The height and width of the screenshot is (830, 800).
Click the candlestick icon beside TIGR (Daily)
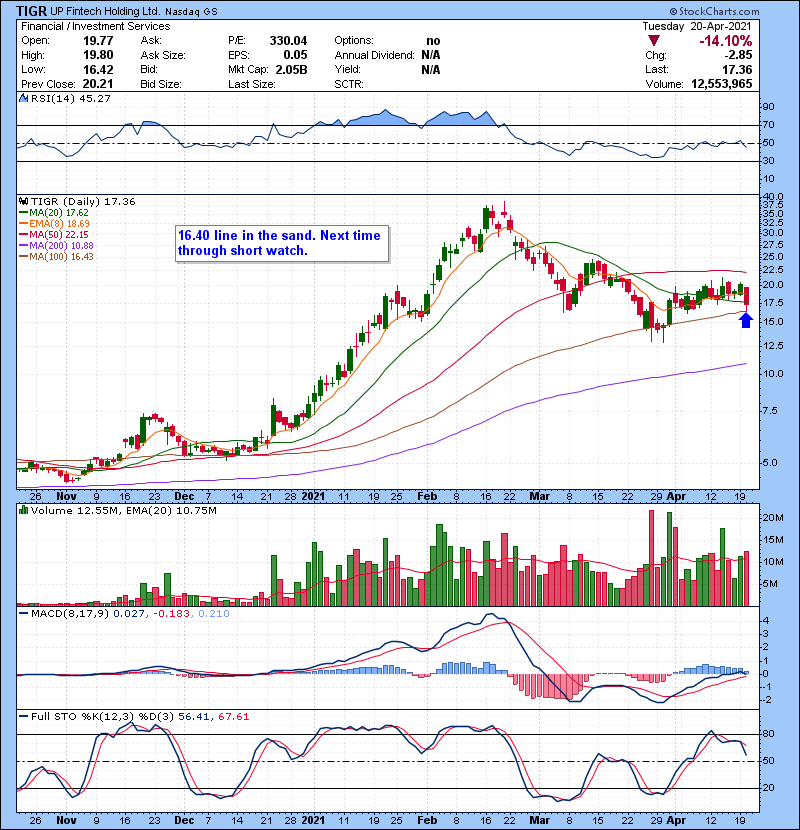pos(23,201)
